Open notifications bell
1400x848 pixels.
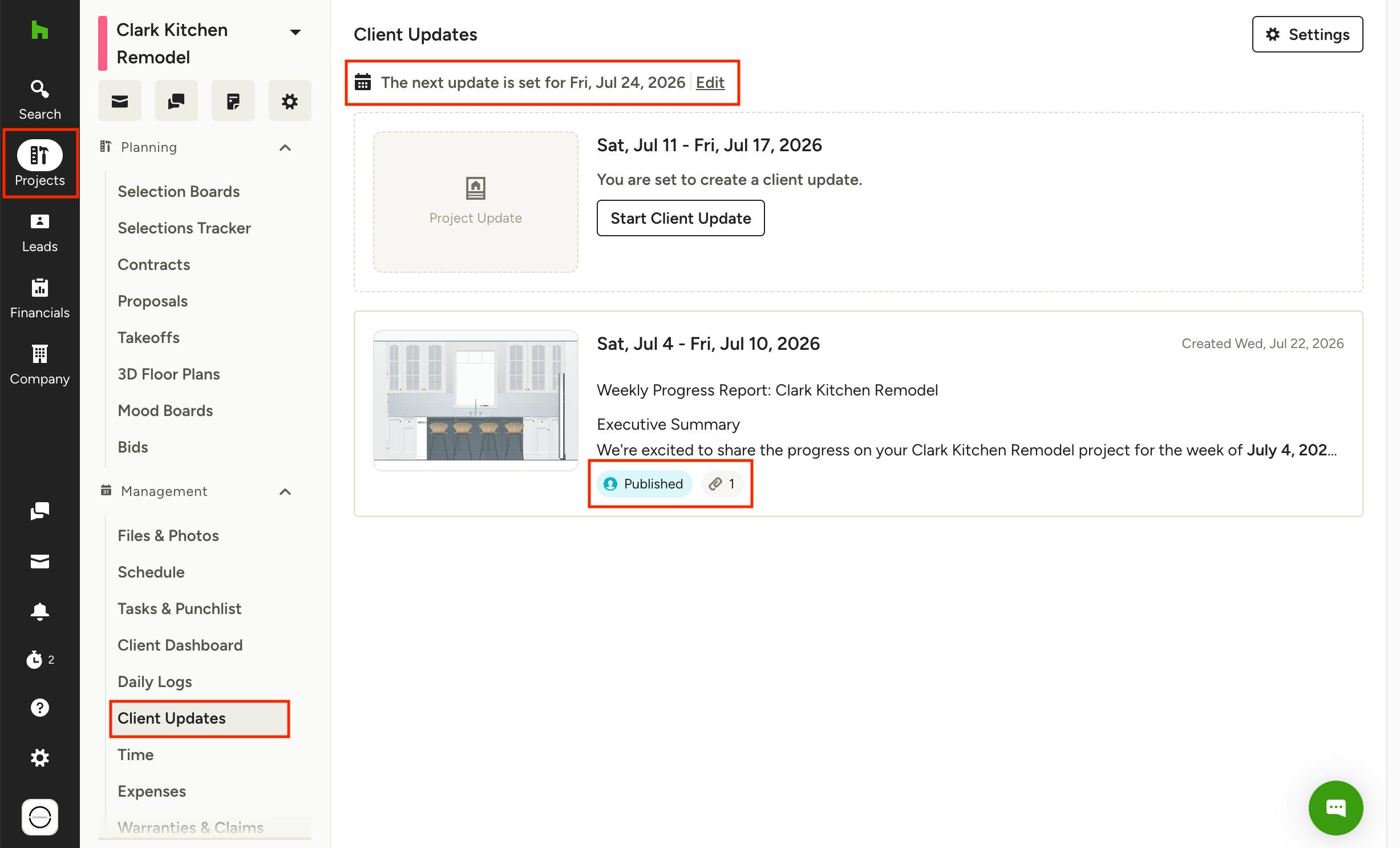click(x=39, y=611)
